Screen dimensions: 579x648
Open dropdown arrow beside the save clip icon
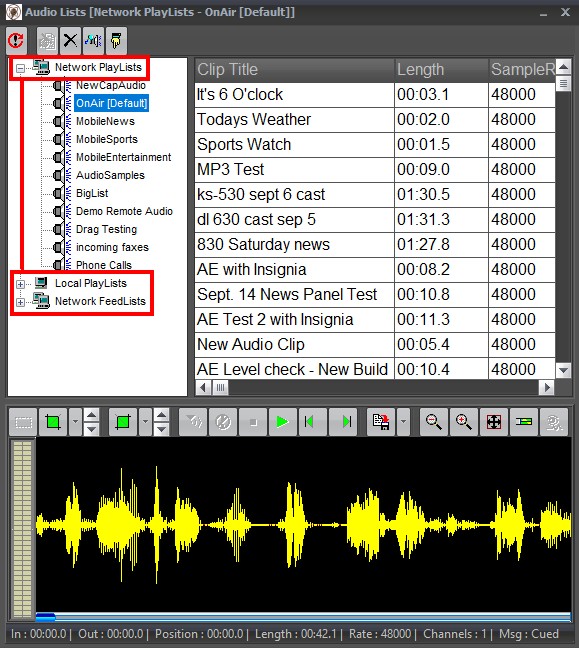(x=403, y=422)
